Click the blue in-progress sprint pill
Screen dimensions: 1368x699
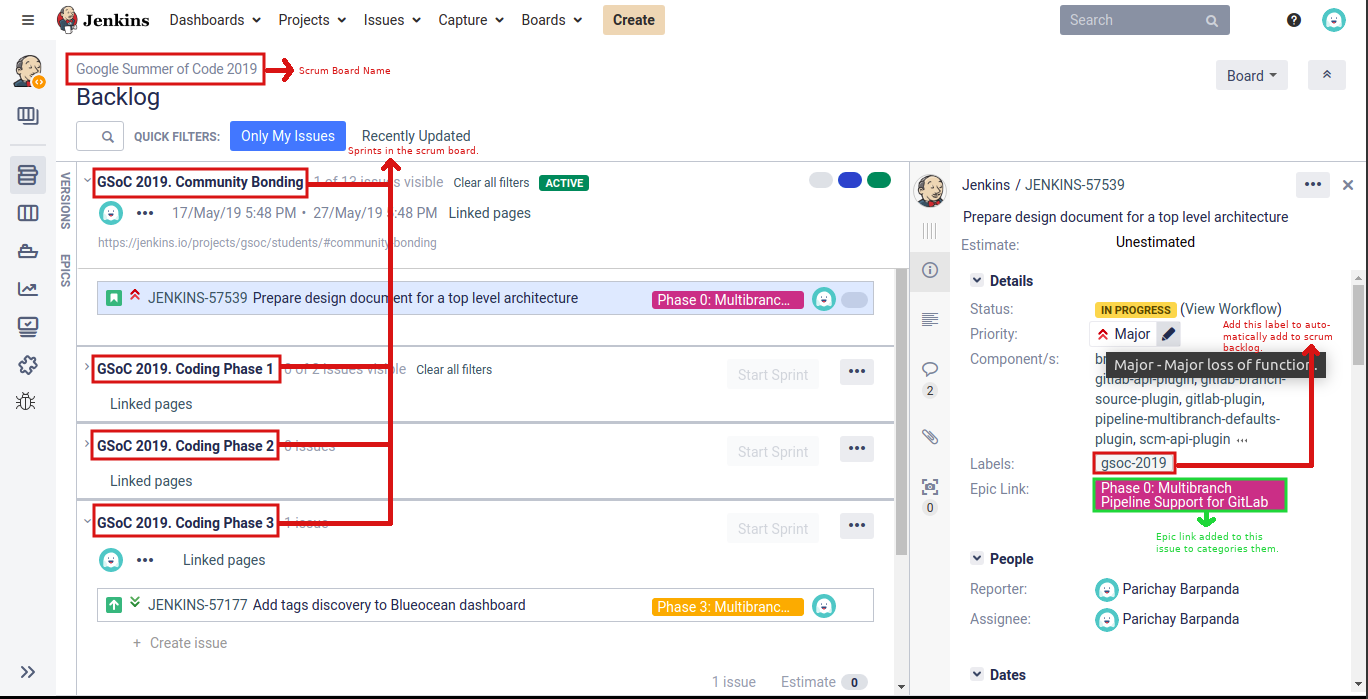pos(850,181)
